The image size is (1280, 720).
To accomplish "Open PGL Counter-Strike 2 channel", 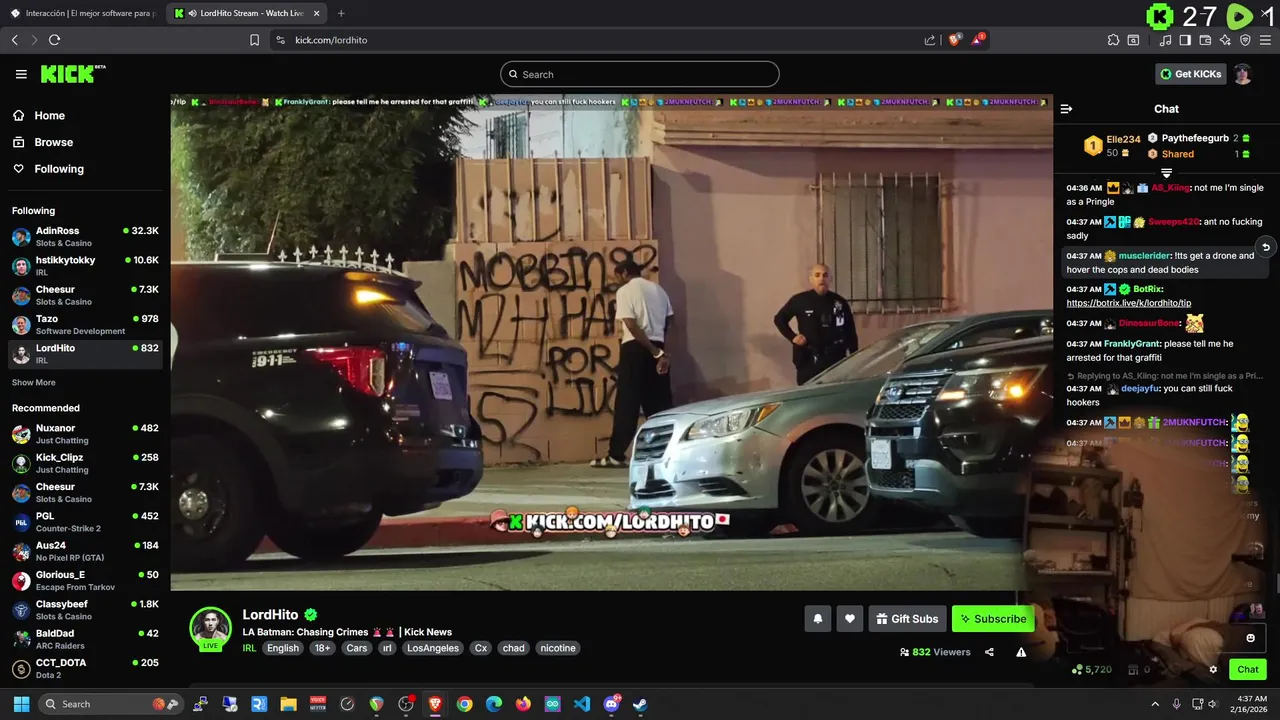I will (85, 522).
